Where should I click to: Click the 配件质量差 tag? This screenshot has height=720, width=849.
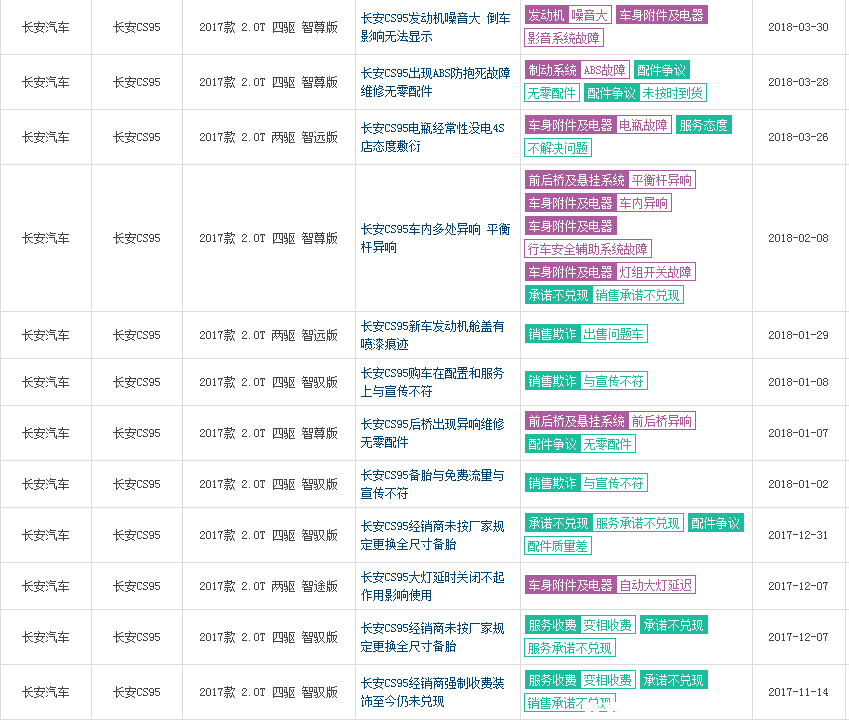(558, 546)
